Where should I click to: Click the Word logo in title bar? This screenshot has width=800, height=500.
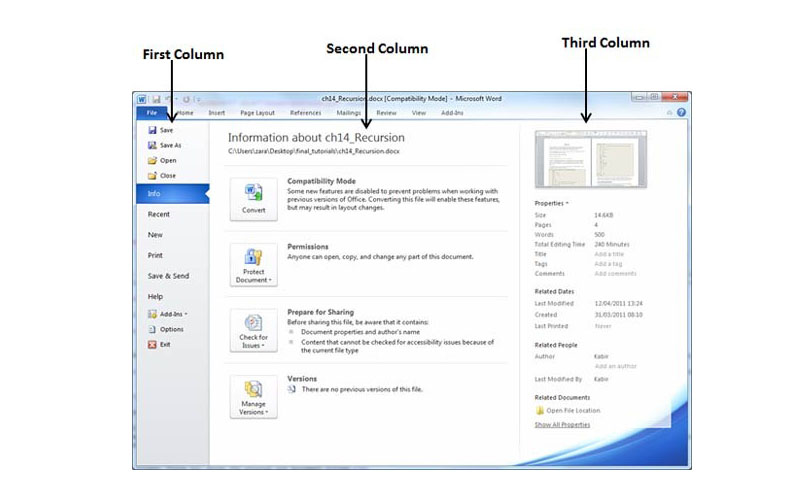pos(142,99)
